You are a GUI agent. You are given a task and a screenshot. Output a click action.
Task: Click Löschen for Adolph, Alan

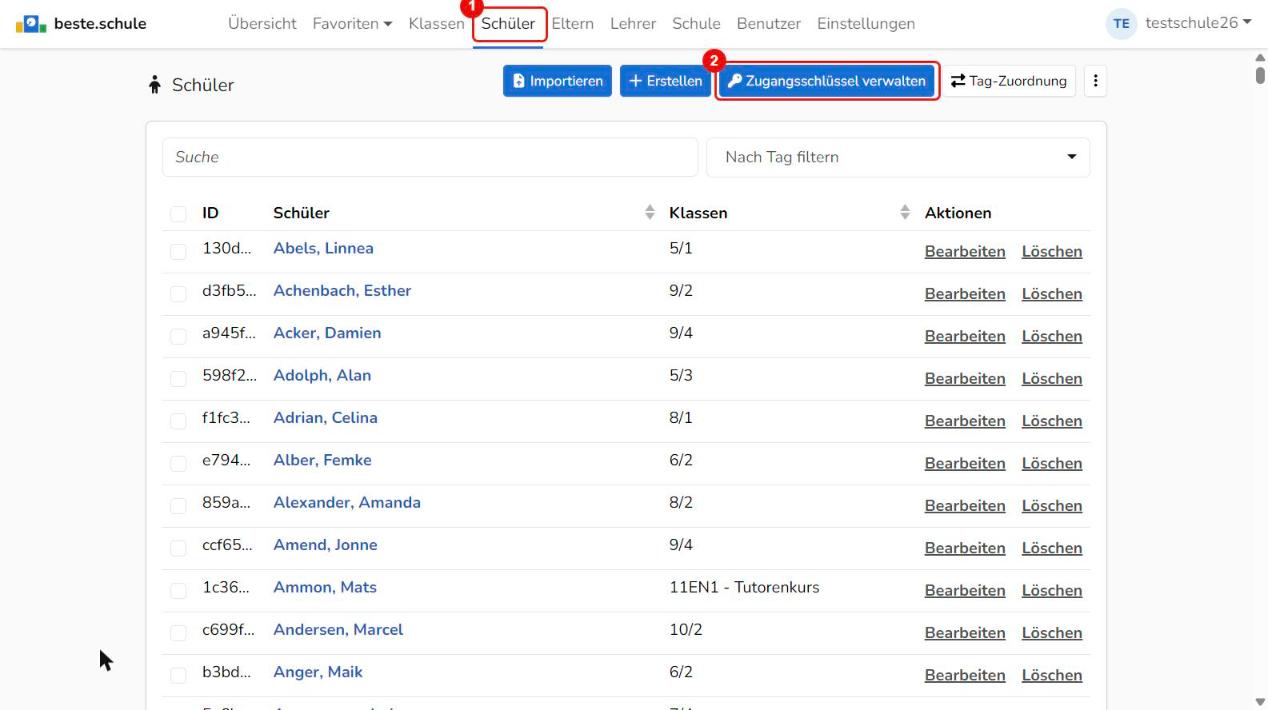[1052, 379]
